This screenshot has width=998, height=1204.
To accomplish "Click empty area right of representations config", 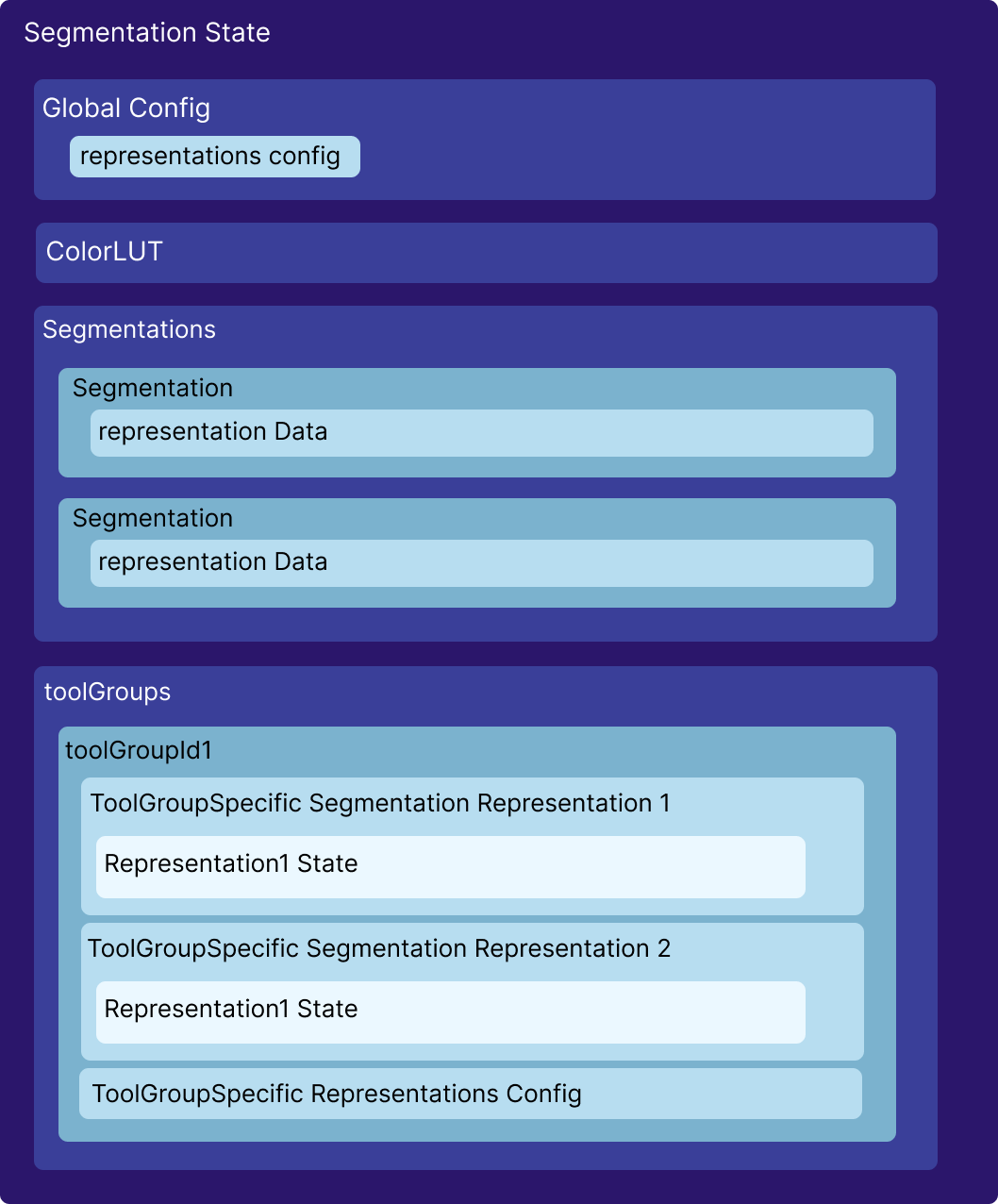I will (641, 157).
